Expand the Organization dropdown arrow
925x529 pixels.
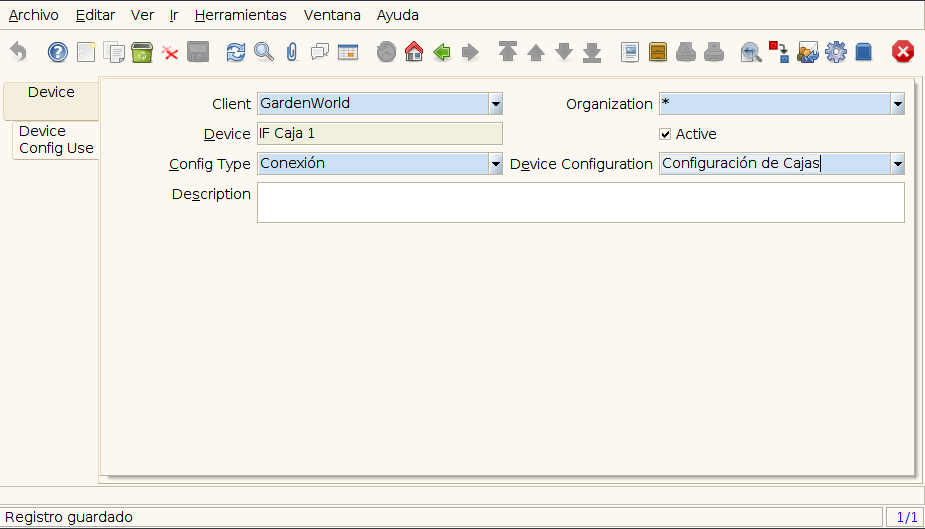[x=897, y=104]
